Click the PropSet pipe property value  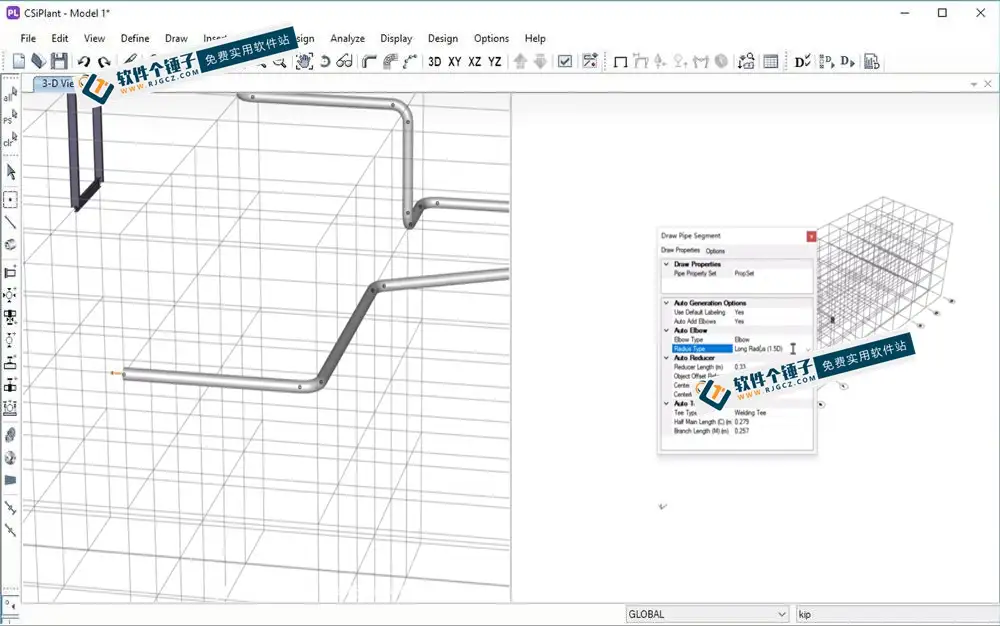pyautogui.click(x=744, y=273)
